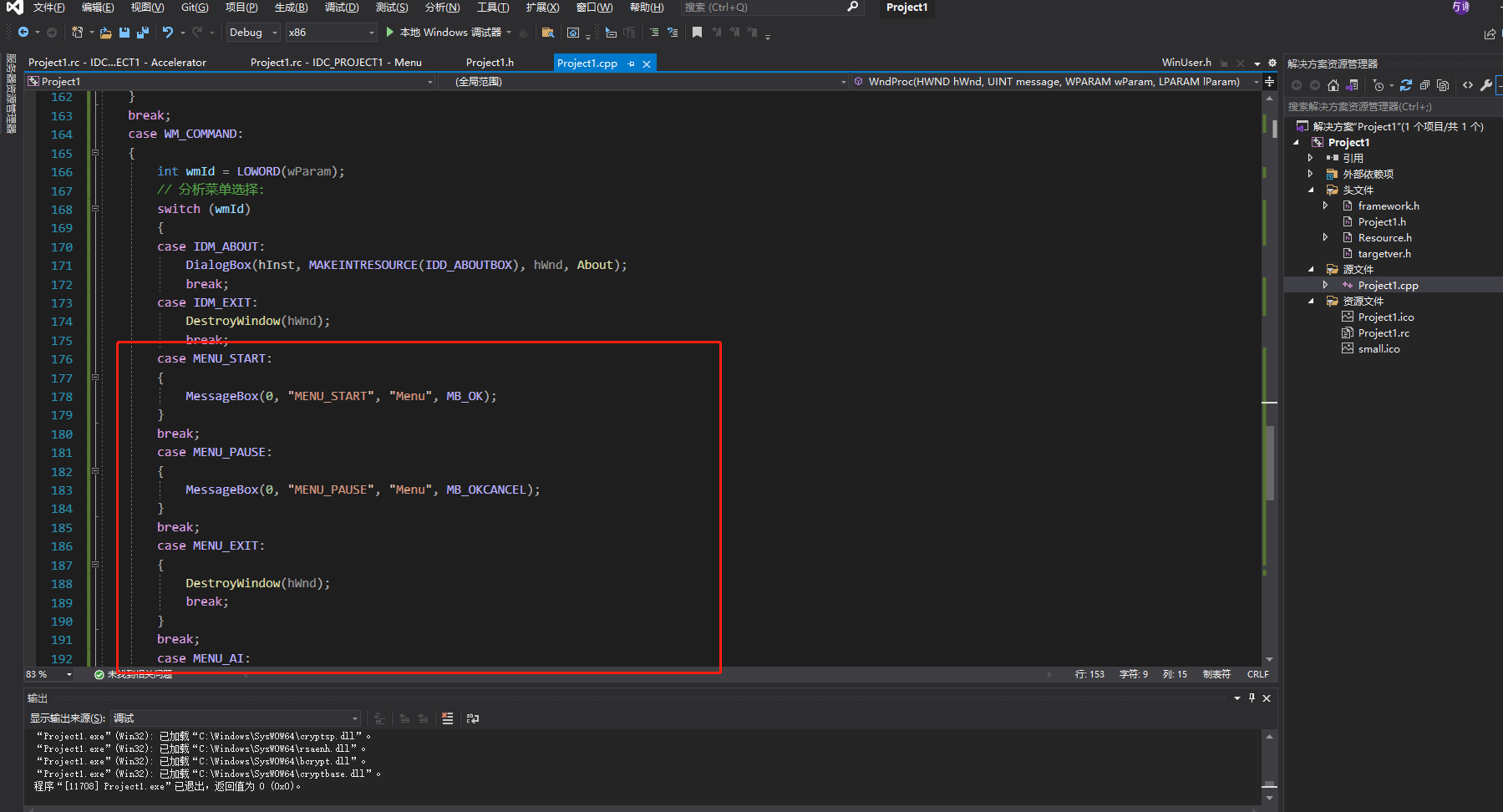This screenshot has width=1503, height=812.
Task: Open the x86 platform dropdown
Action: [332, 33]
